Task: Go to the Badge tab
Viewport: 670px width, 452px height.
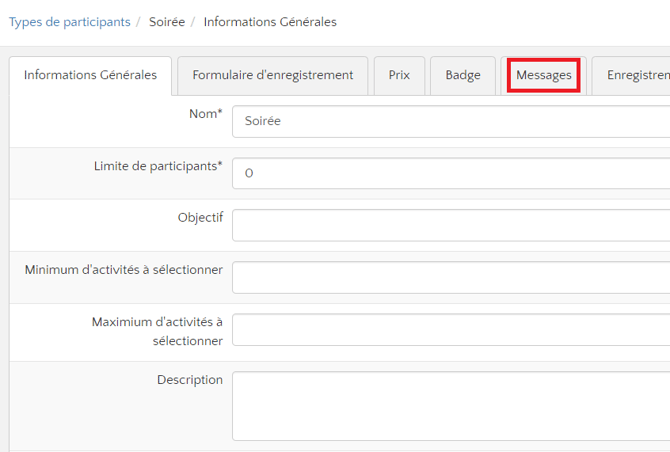Action: click(463, 75)
